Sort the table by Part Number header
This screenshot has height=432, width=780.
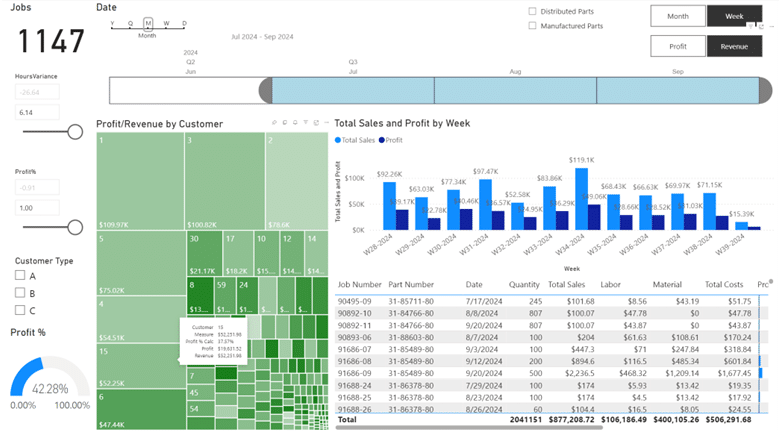pyautogui.click(x=411, y=285)
